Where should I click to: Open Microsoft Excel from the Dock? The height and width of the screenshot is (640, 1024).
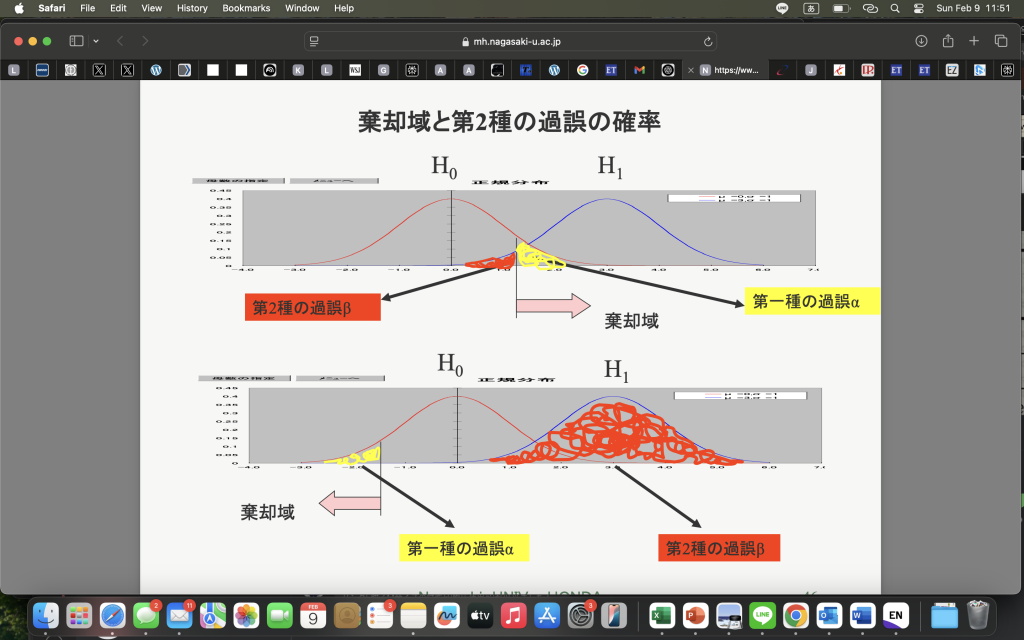pos(663,615)
